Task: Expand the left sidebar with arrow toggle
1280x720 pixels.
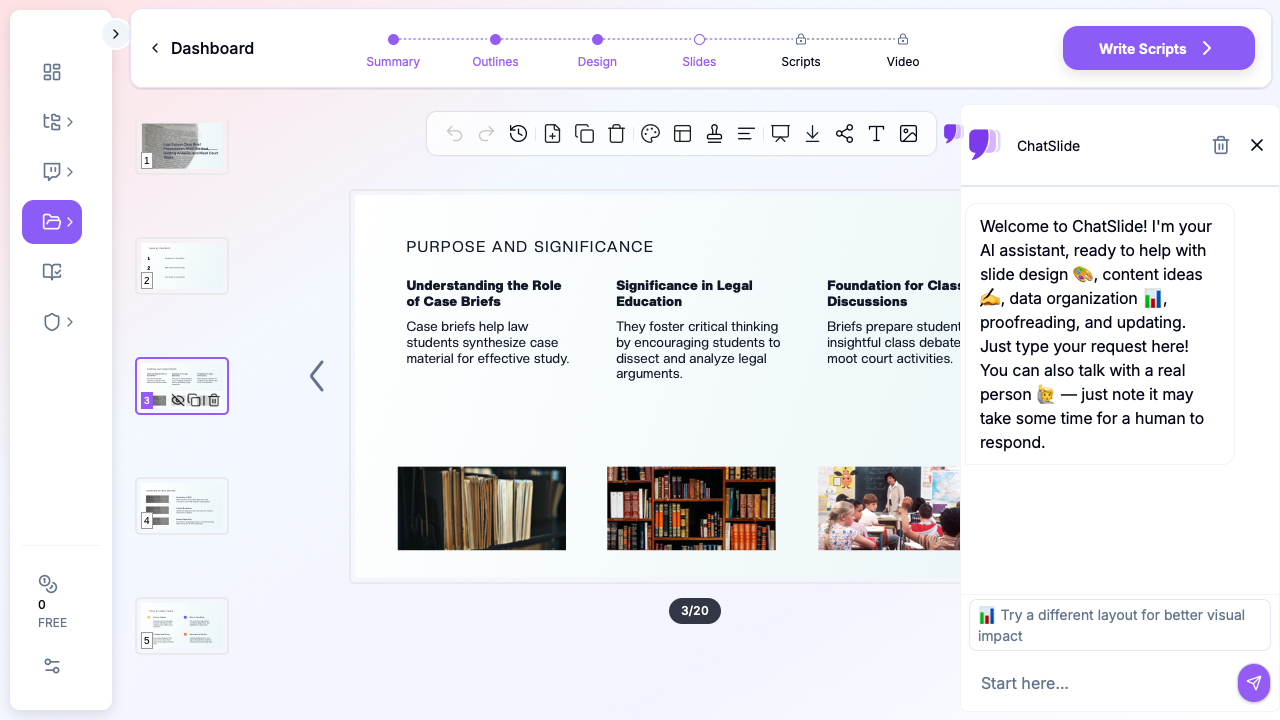Action: [115, 34]
